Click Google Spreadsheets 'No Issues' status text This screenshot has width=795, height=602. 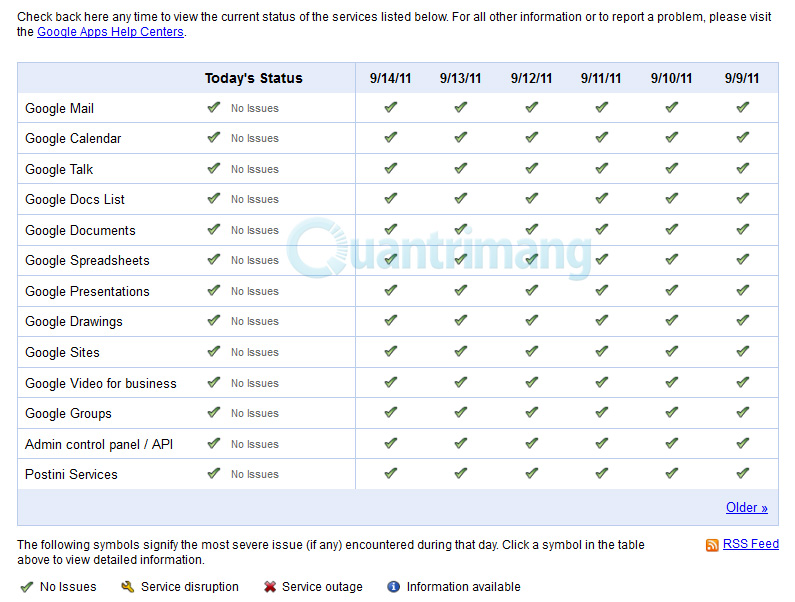coord(255,261)
